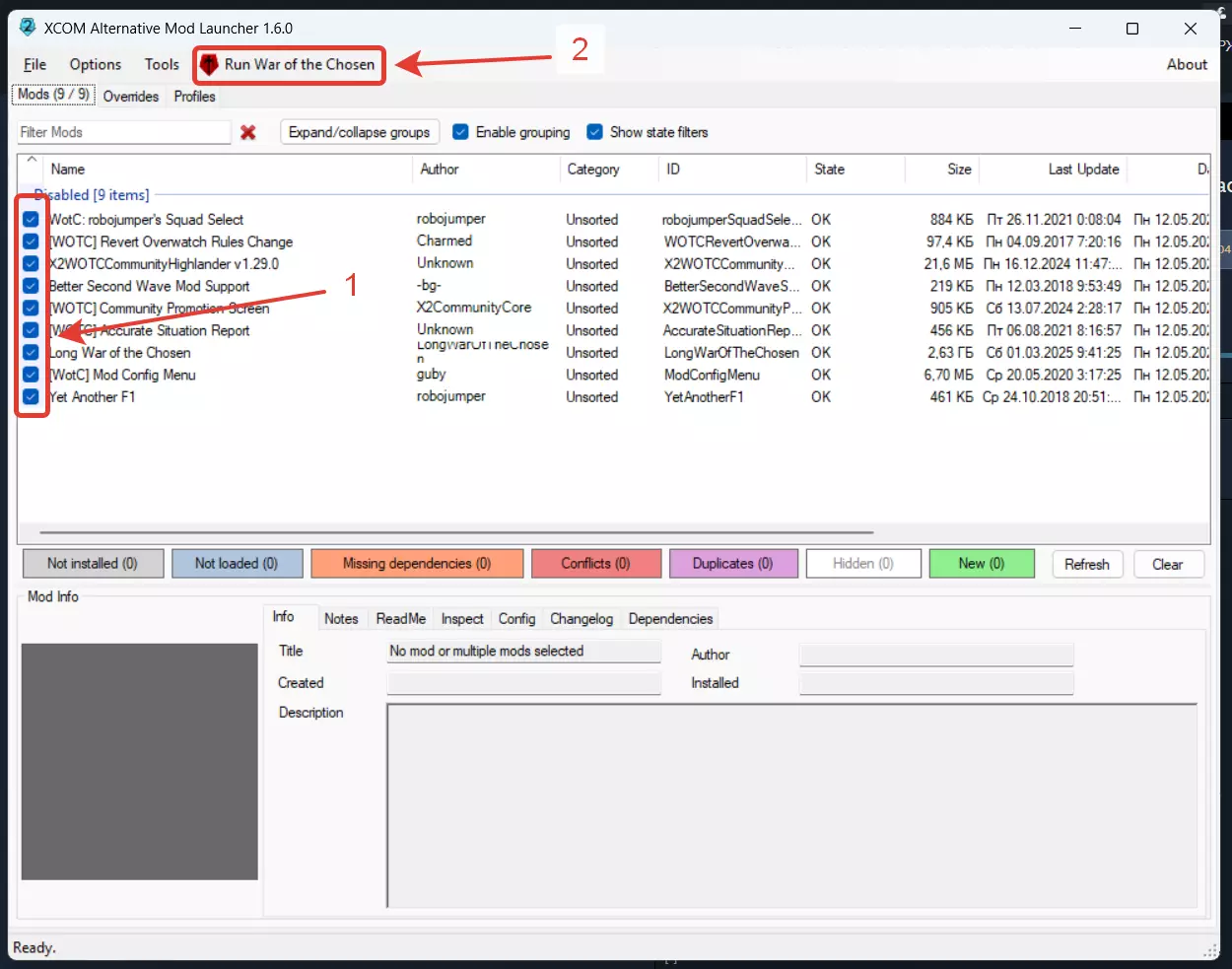Uncheck the Long War of the Chosen mod

[x=31, y=353]
